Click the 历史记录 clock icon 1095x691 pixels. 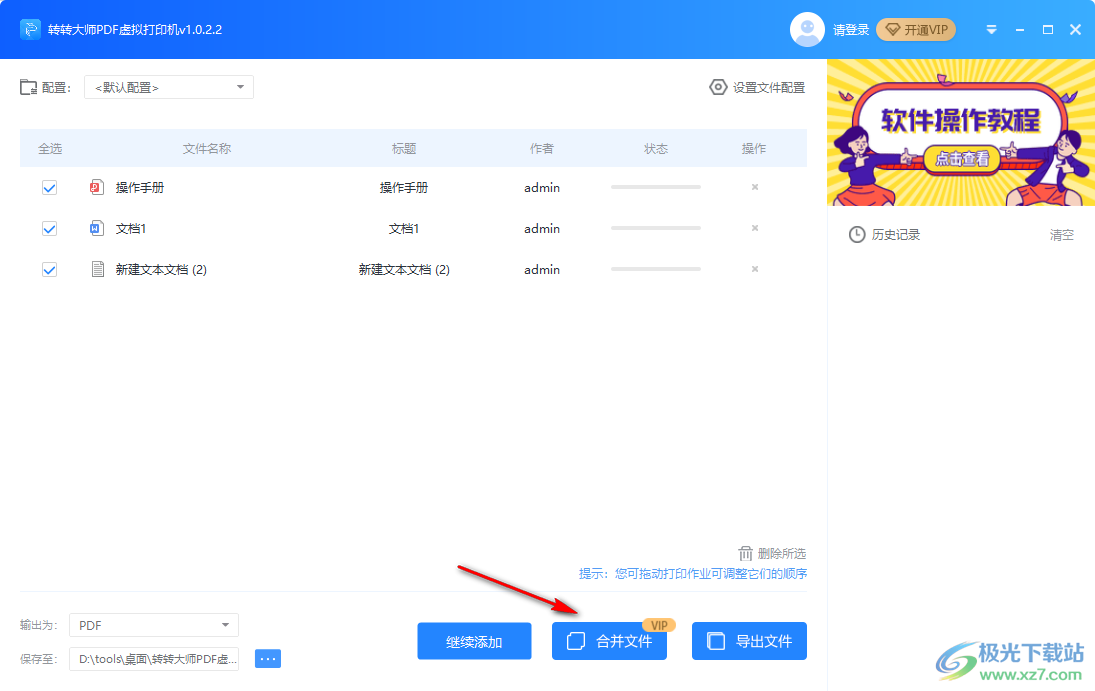click(x=857, y=235)
